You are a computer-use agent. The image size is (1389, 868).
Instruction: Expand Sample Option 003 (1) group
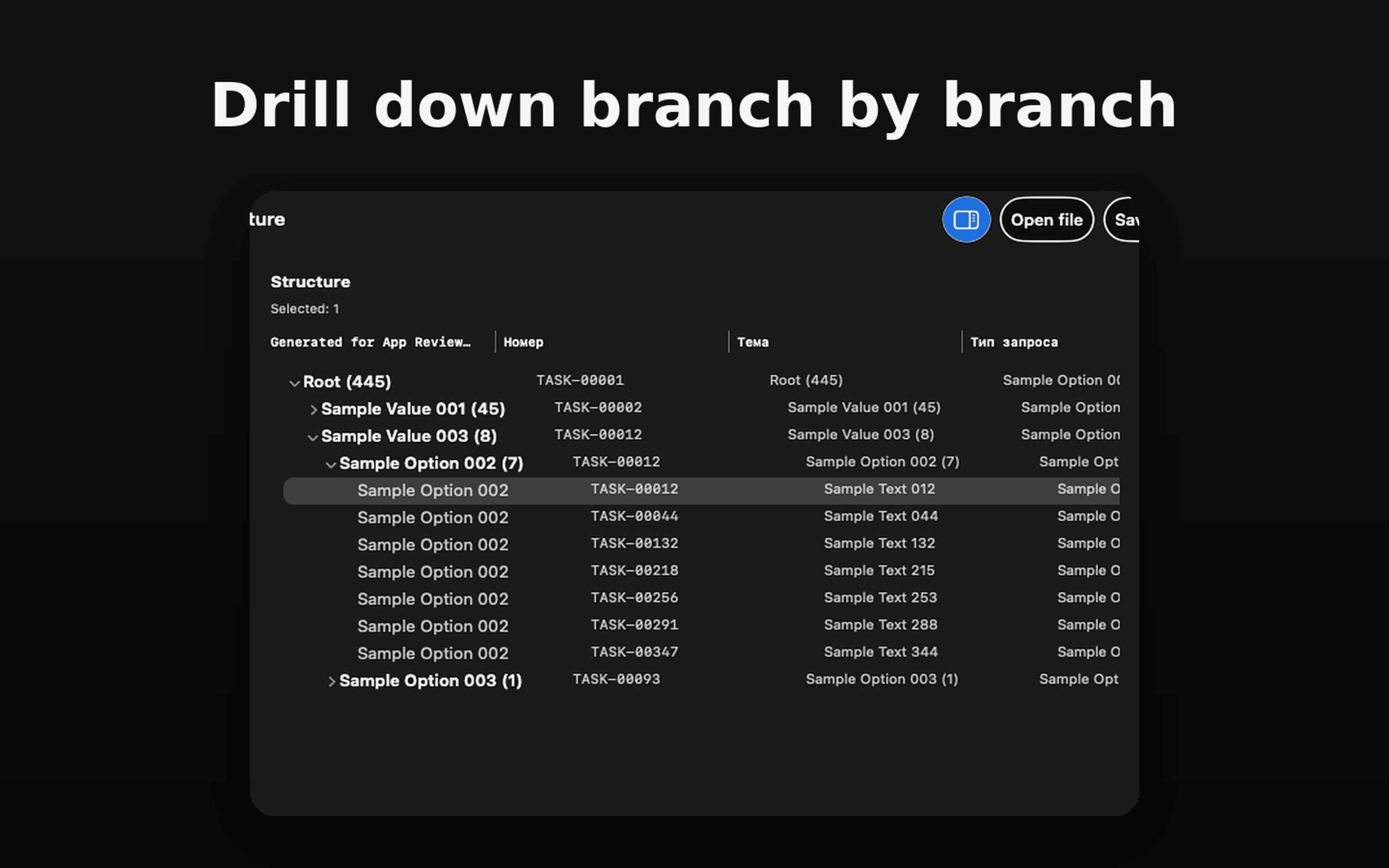[x=331, y=681]
